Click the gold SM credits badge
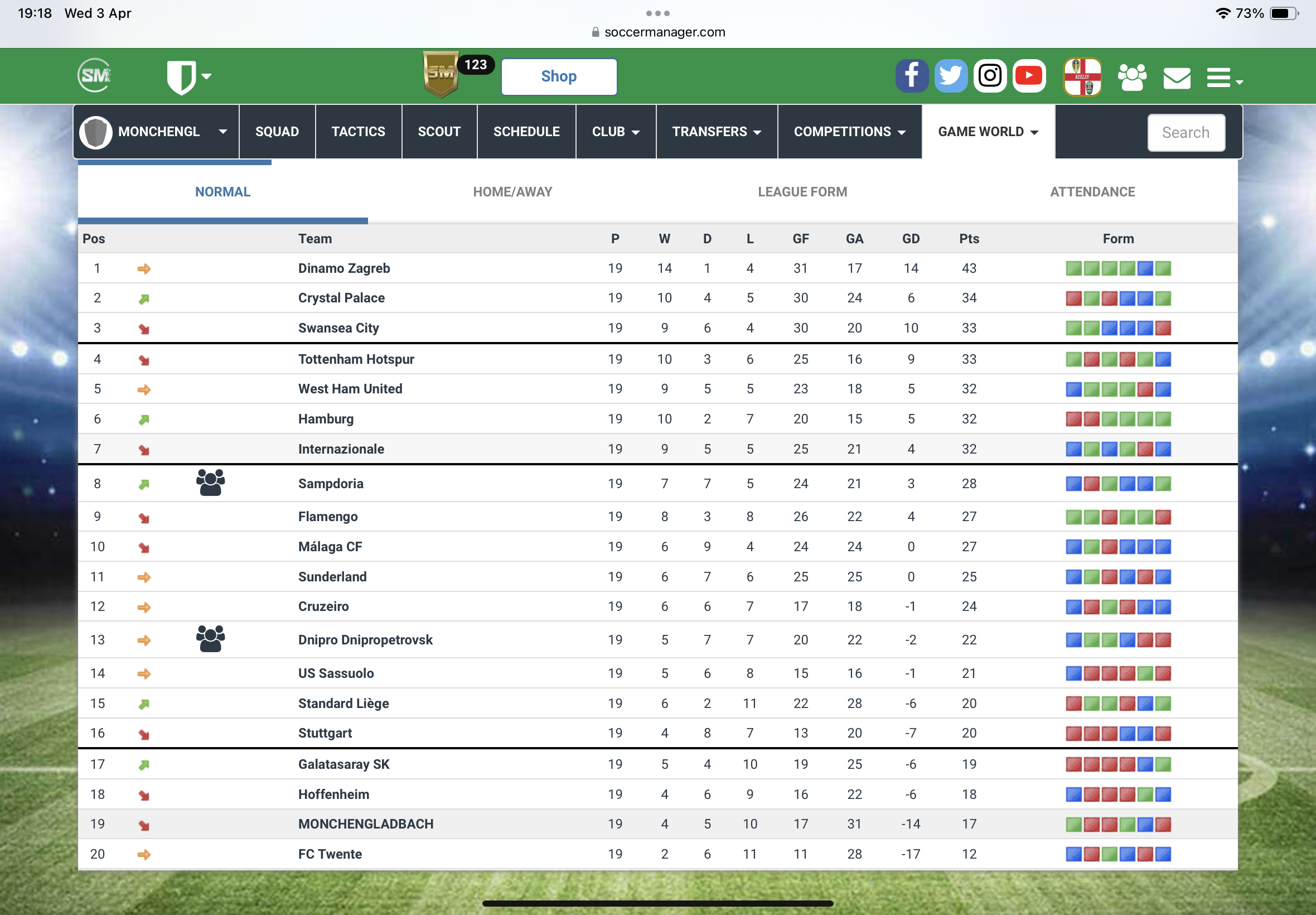 pos(441,74)
